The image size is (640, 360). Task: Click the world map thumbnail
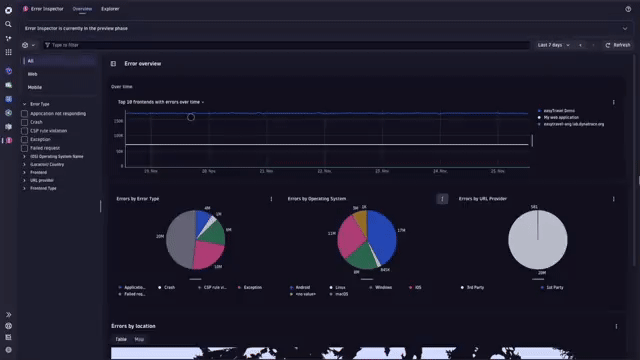coord(343,353)
